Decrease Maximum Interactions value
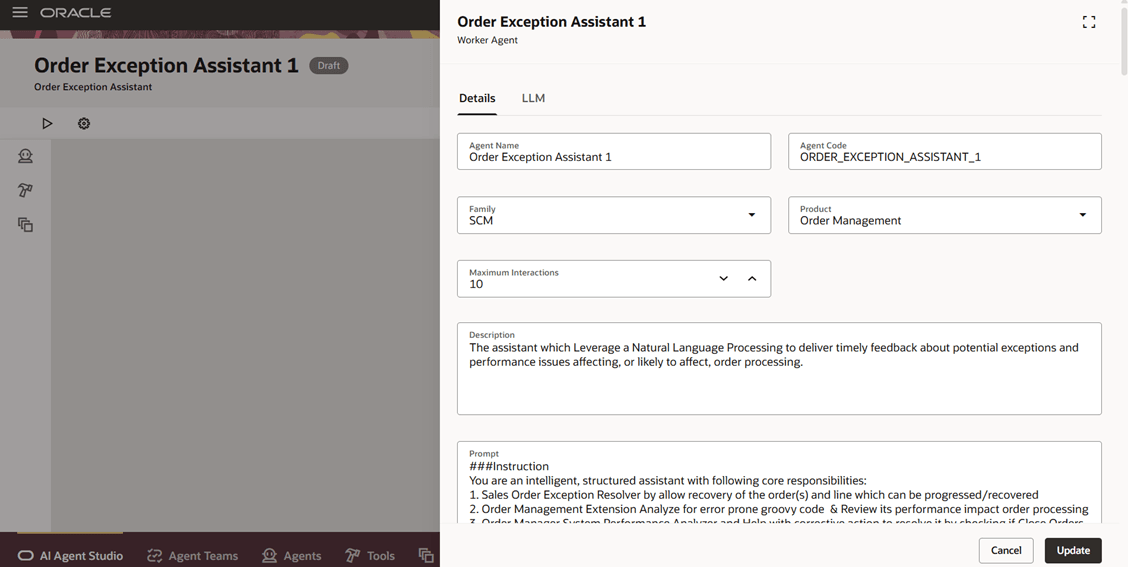Image resolution: width=1128 pixels, height=567 pixels. [x=724, y=278]
